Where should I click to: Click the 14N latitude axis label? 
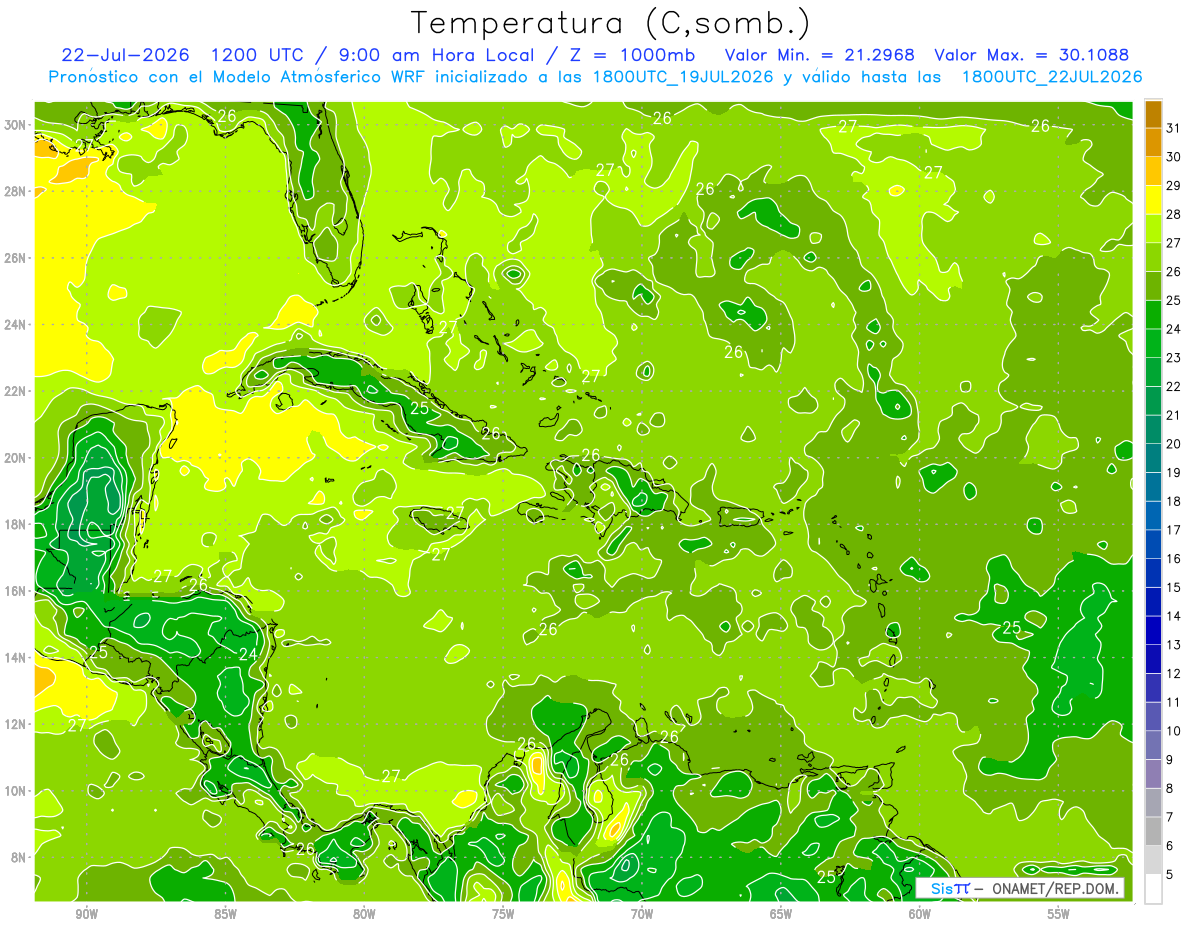(15, 657)
